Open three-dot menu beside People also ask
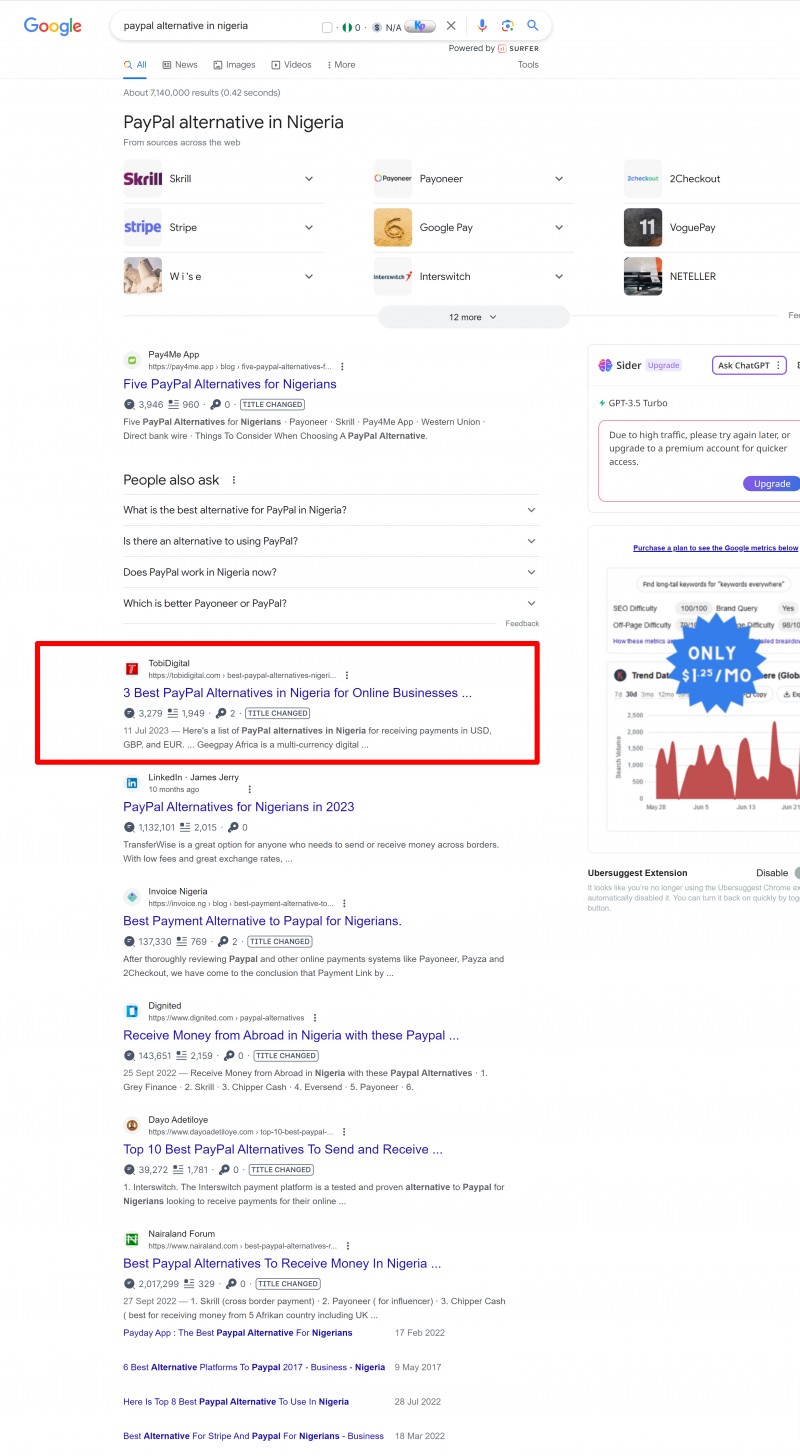The width and height of the screenshot is (800, 1456). [234, 480]
